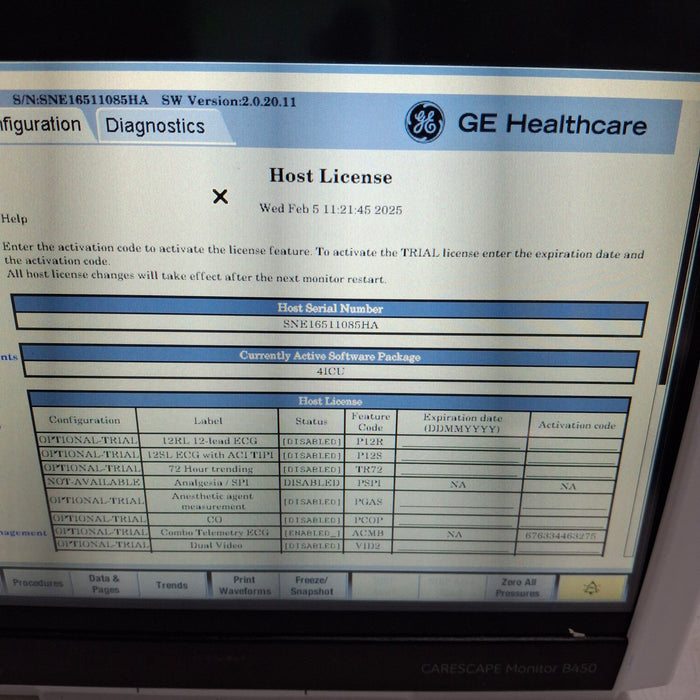This screenshot has height=700, width=700.
Task: Click the Anesthetic agent measurement label
Action: point(212,501)
